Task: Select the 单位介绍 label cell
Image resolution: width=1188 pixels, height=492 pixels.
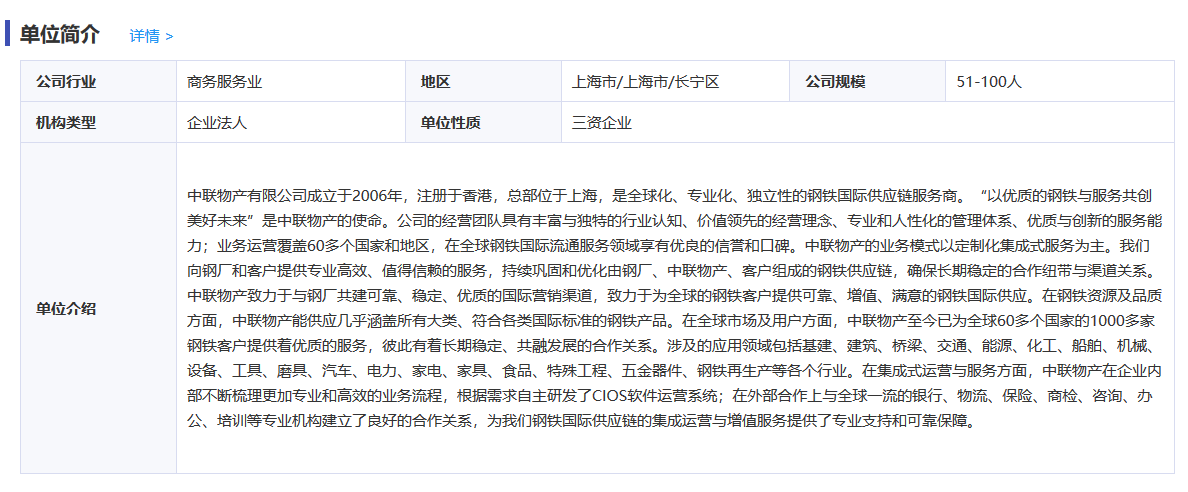Action: pyautogui.click(x=66, y=308)
